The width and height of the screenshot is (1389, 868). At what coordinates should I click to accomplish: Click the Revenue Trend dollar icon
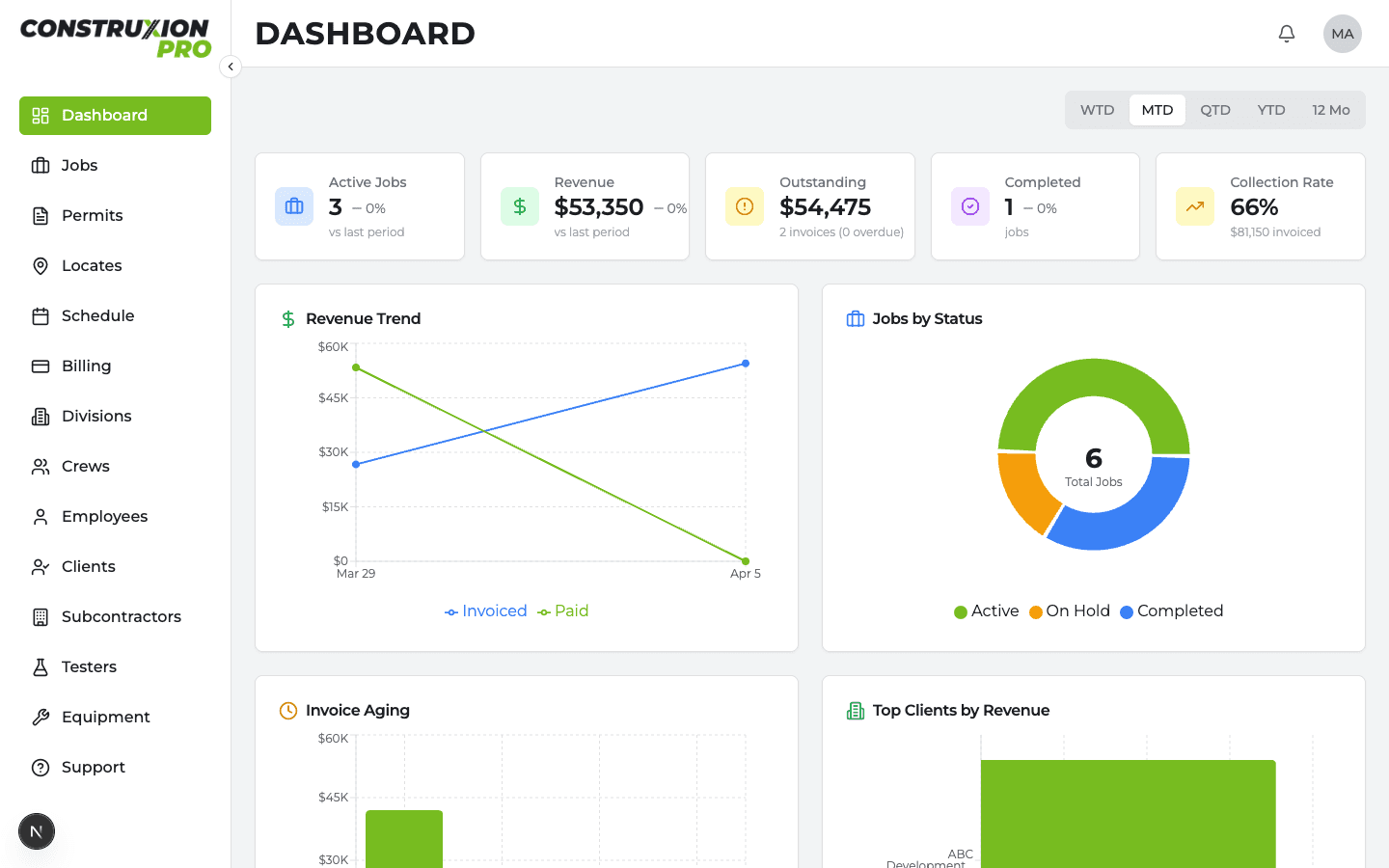pos(288,319)
